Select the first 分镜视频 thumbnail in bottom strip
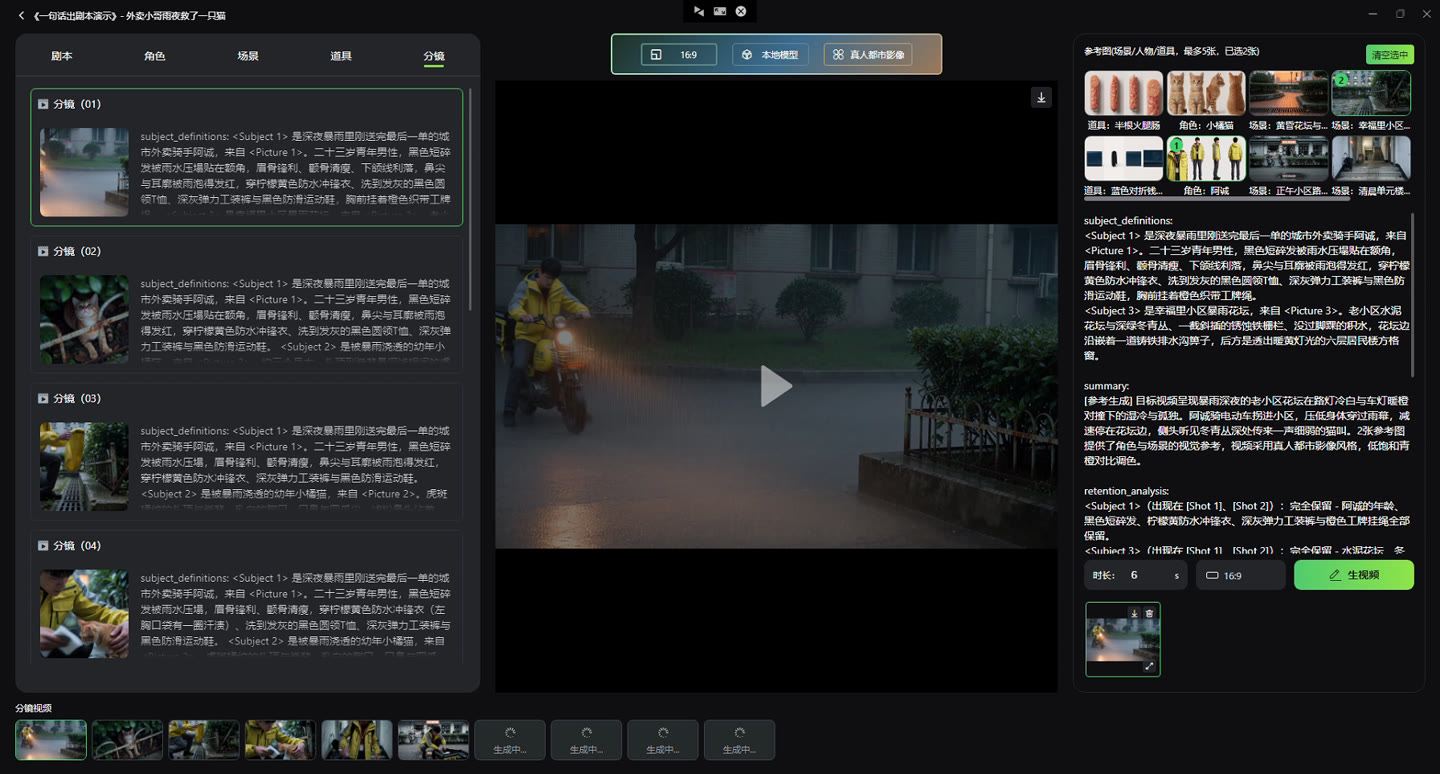 coord(51,740)
